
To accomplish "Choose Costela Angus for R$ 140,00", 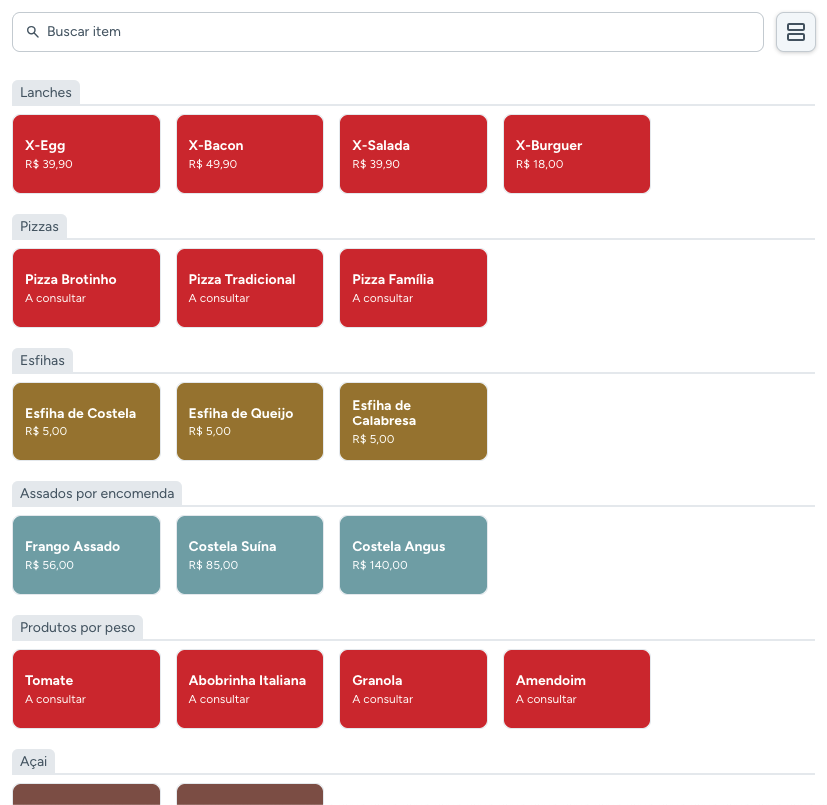I will (413, 555).
